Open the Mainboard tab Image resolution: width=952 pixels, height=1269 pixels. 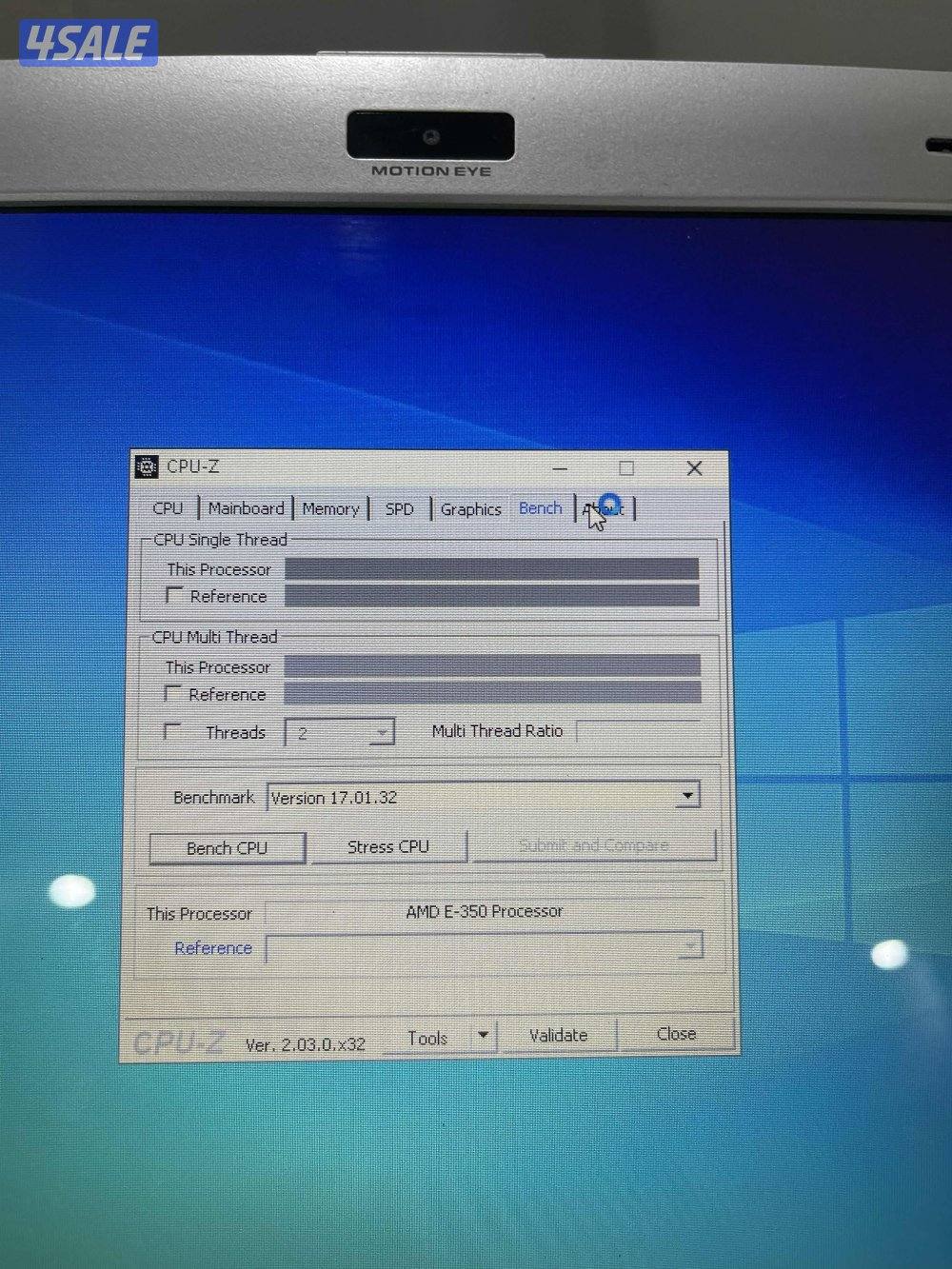[246, 508]
